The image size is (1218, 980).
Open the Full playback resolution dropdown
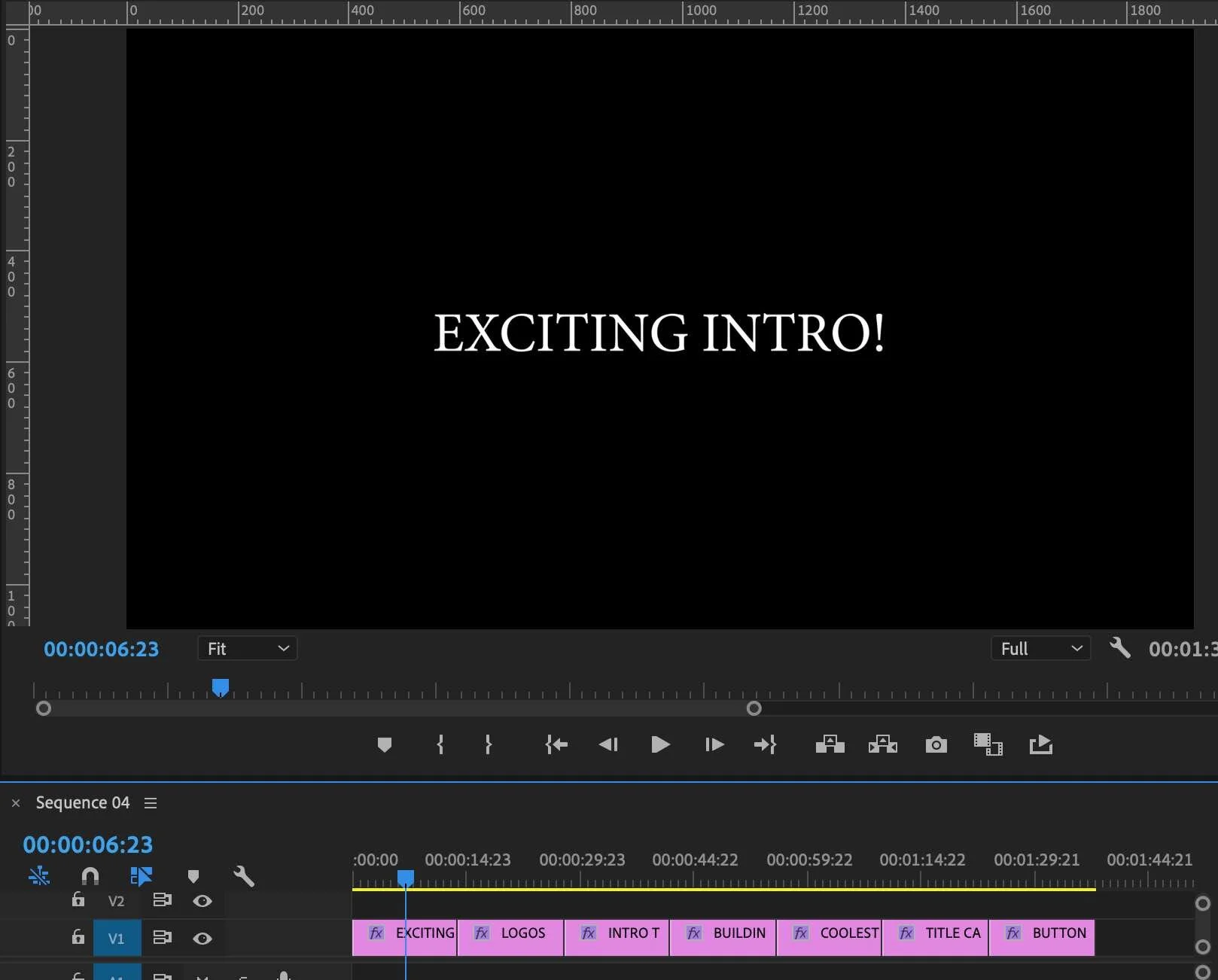pos(1041,649)
